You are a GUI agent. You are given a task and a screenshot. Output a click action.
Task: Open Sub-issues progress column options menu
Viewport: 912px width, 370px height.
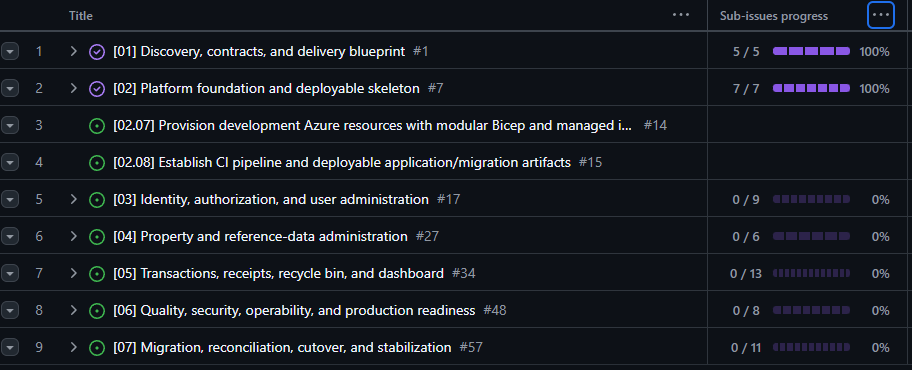coord(881,15)
